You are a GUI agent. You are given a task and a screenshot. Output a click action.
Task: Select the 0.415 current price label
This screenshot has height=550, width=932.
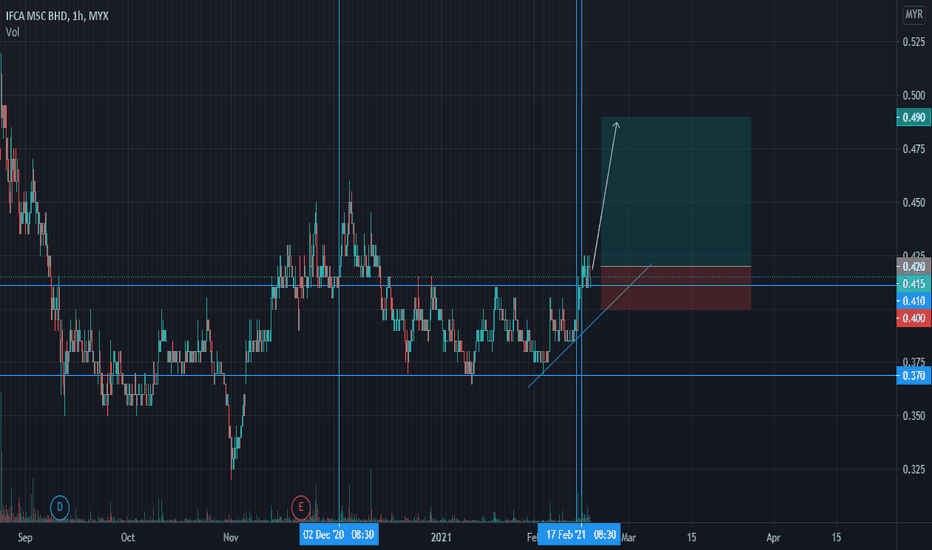coord(914,284)
